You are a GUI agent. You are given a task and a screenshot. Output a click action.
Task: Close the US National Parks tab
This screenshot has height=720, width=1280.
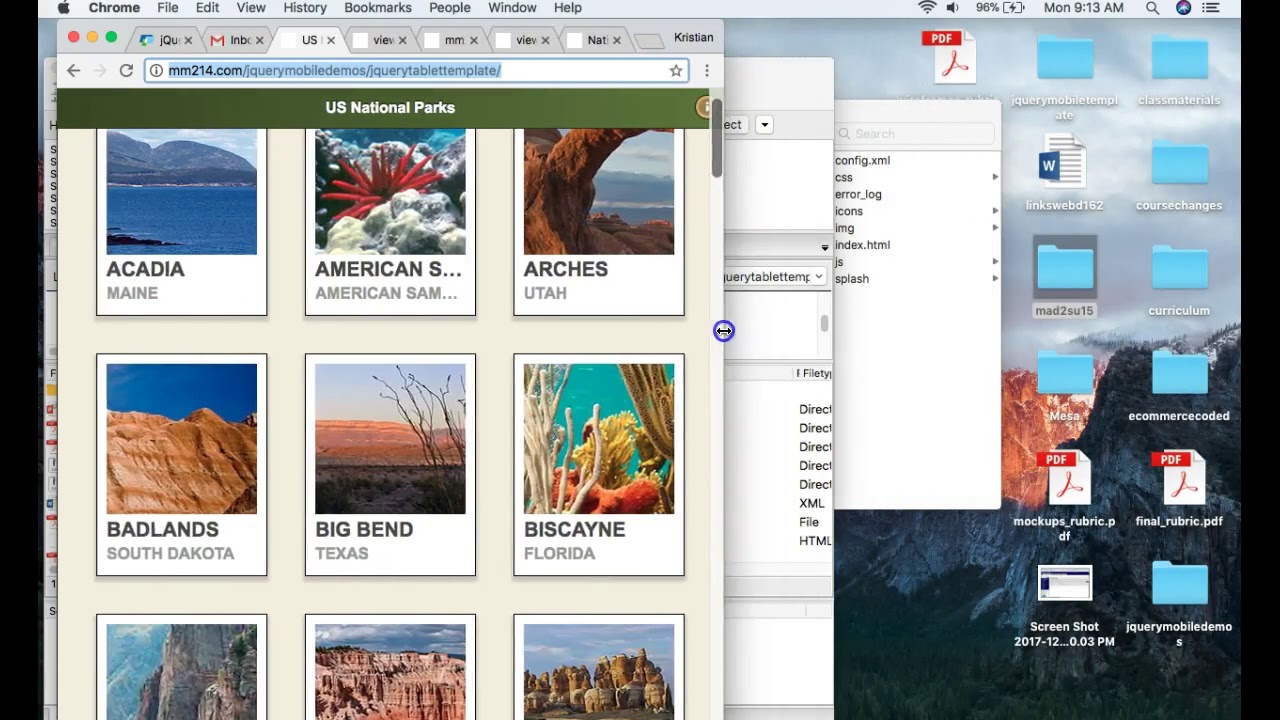coord(330,40)
